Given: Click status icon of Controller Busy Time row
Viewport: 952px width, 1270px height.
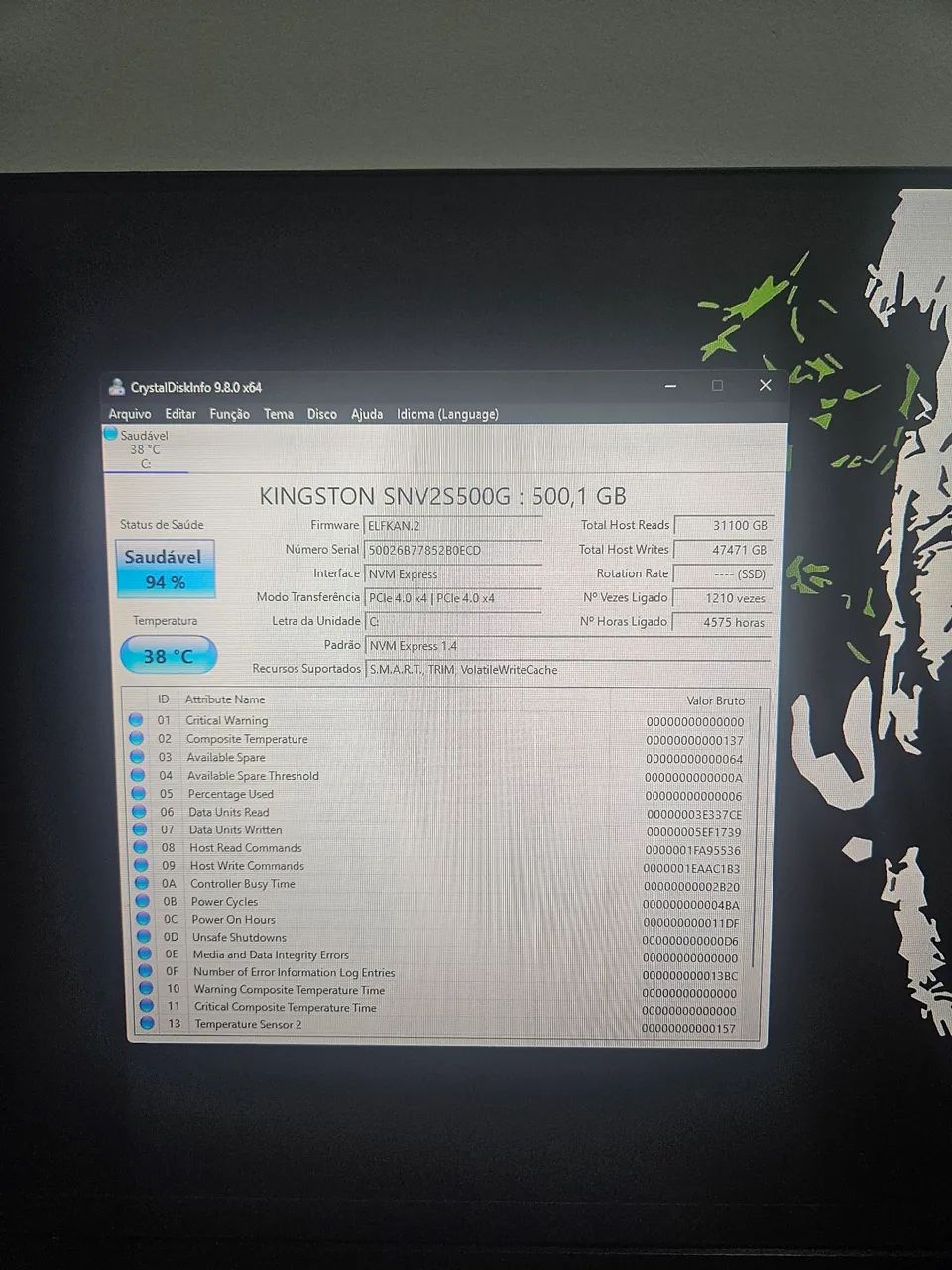Looking at the screenshot, I should click(142, 883).
